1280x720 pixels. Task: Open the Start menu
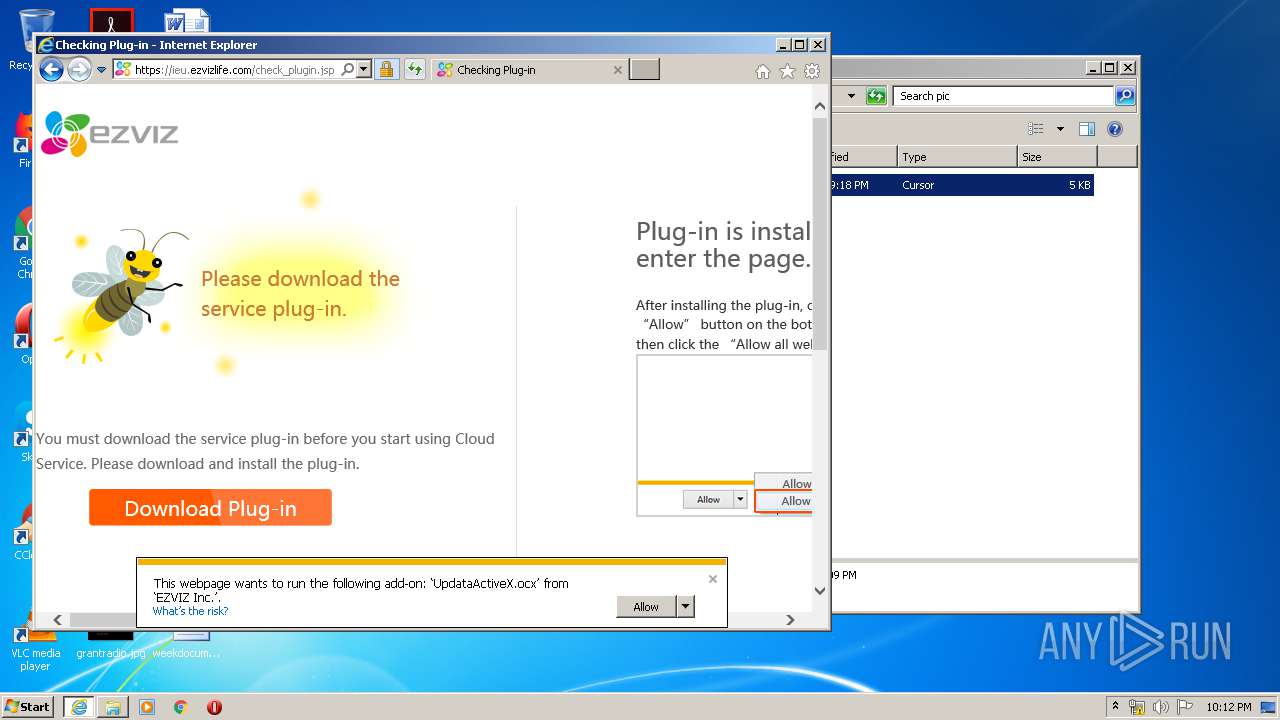tap(27, 706)
